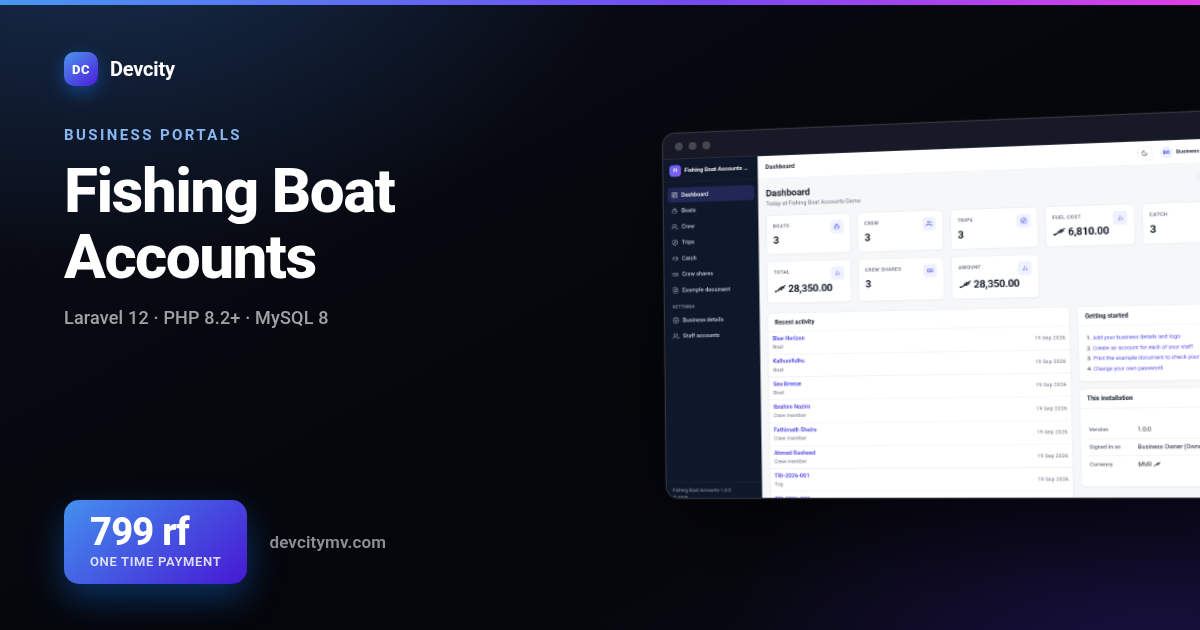Viewport: 1200px width, 630px height.
Task: Click 'Create an account for each' link
Action: [1145, 347]
